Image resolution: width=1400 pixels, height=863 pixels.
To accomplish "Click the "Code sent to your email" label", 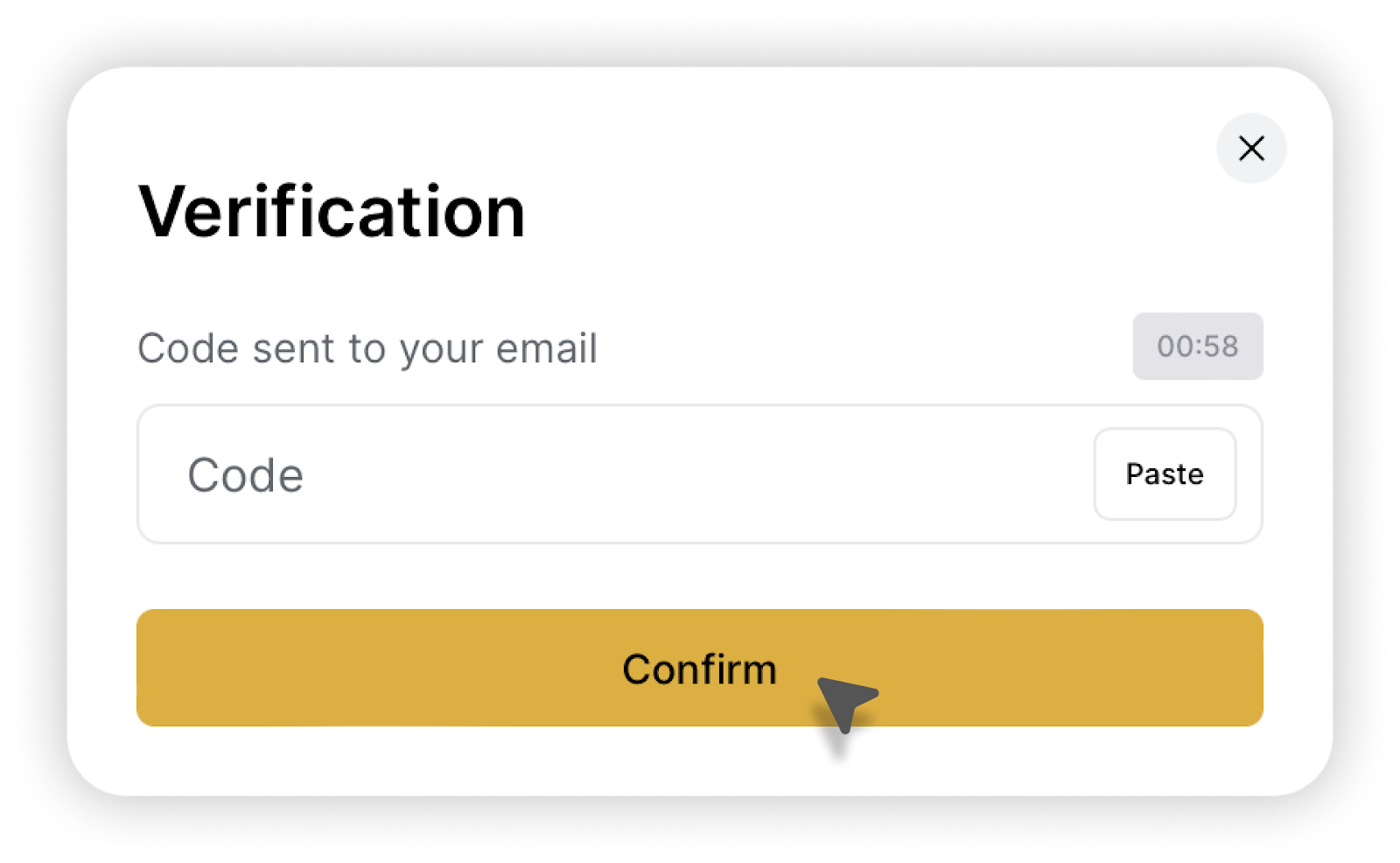I will [x=367, y=348].
